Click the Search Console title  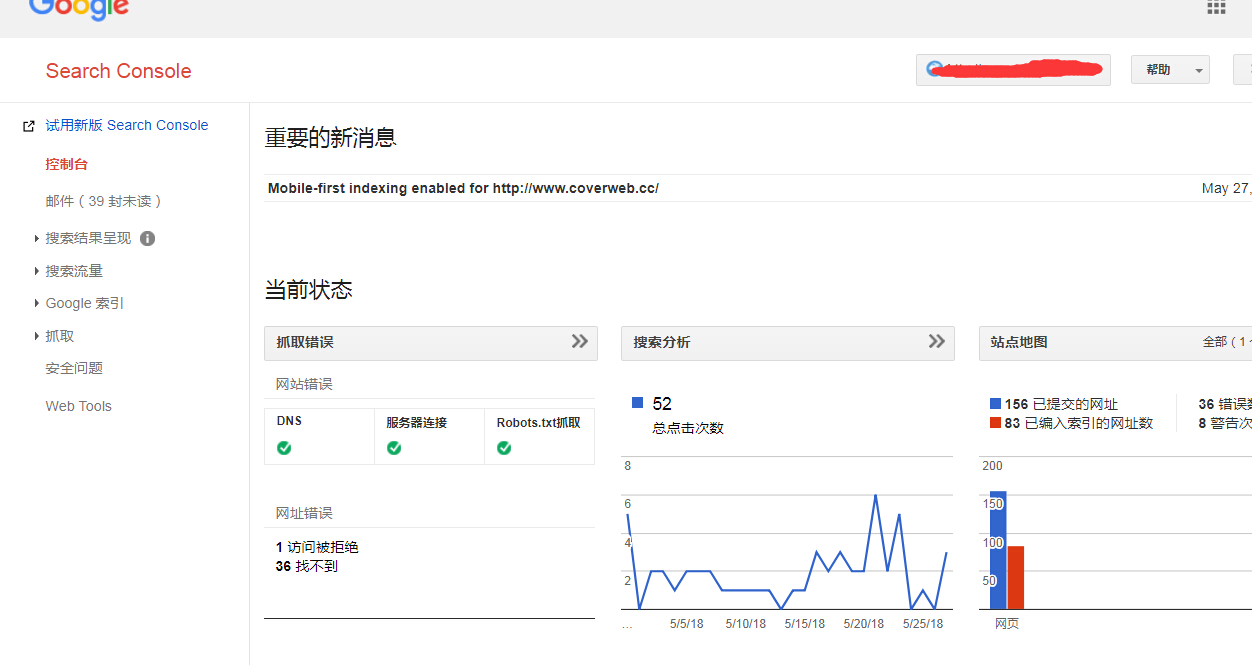[118, 71]
